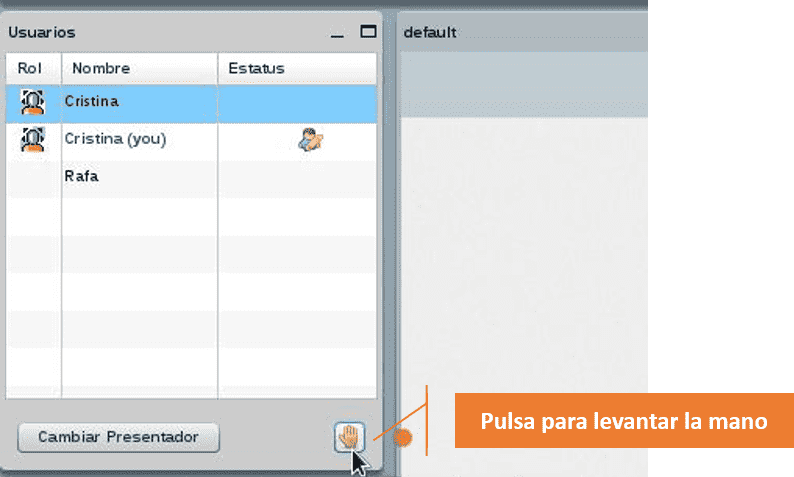Click presenter role icon of highlighted Cristina
The height and width of the screenshot is (477, 794).
point(33,102)
